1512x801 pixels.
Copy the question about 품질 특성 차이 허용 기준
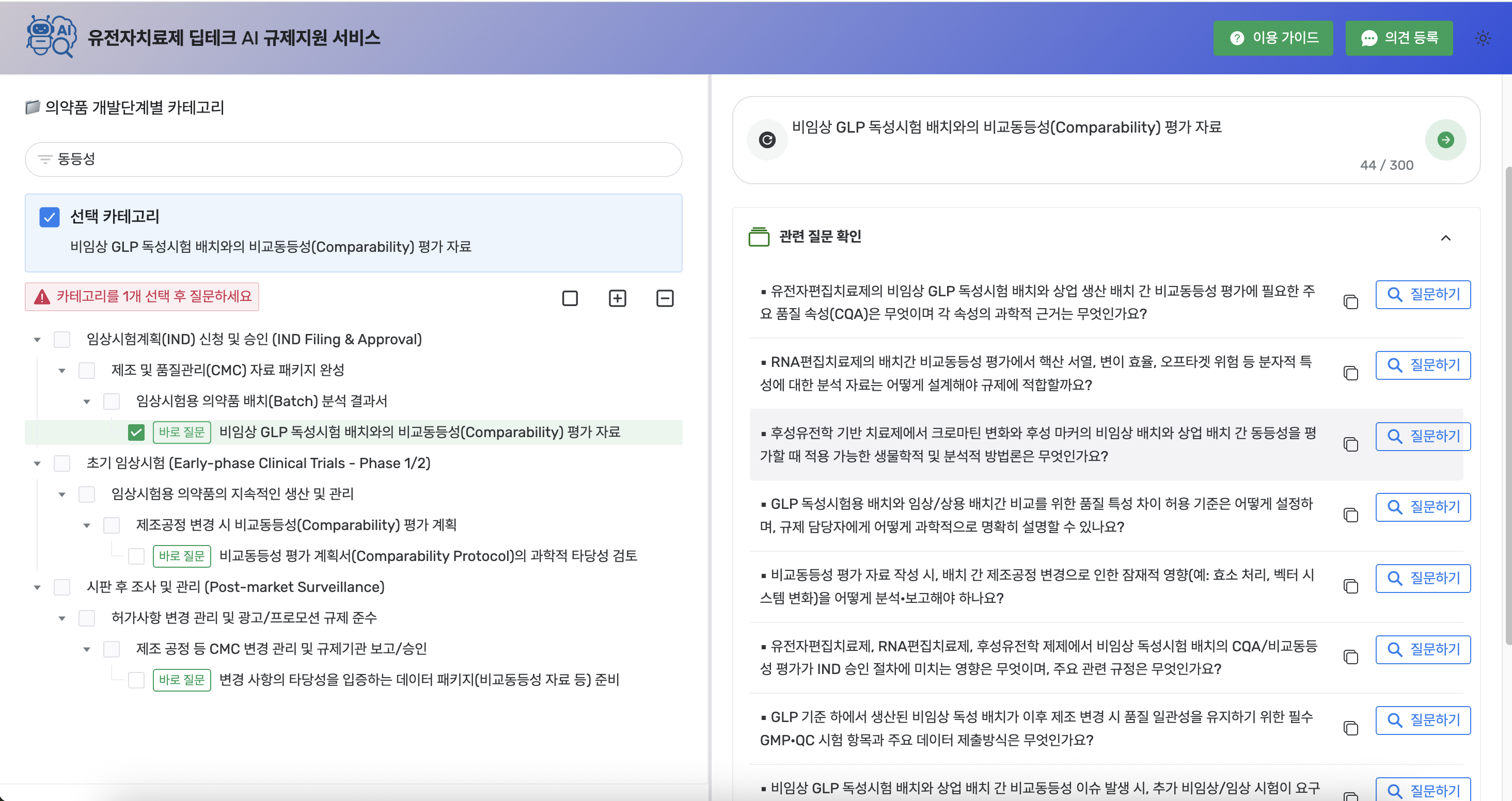coord(1350,515)
